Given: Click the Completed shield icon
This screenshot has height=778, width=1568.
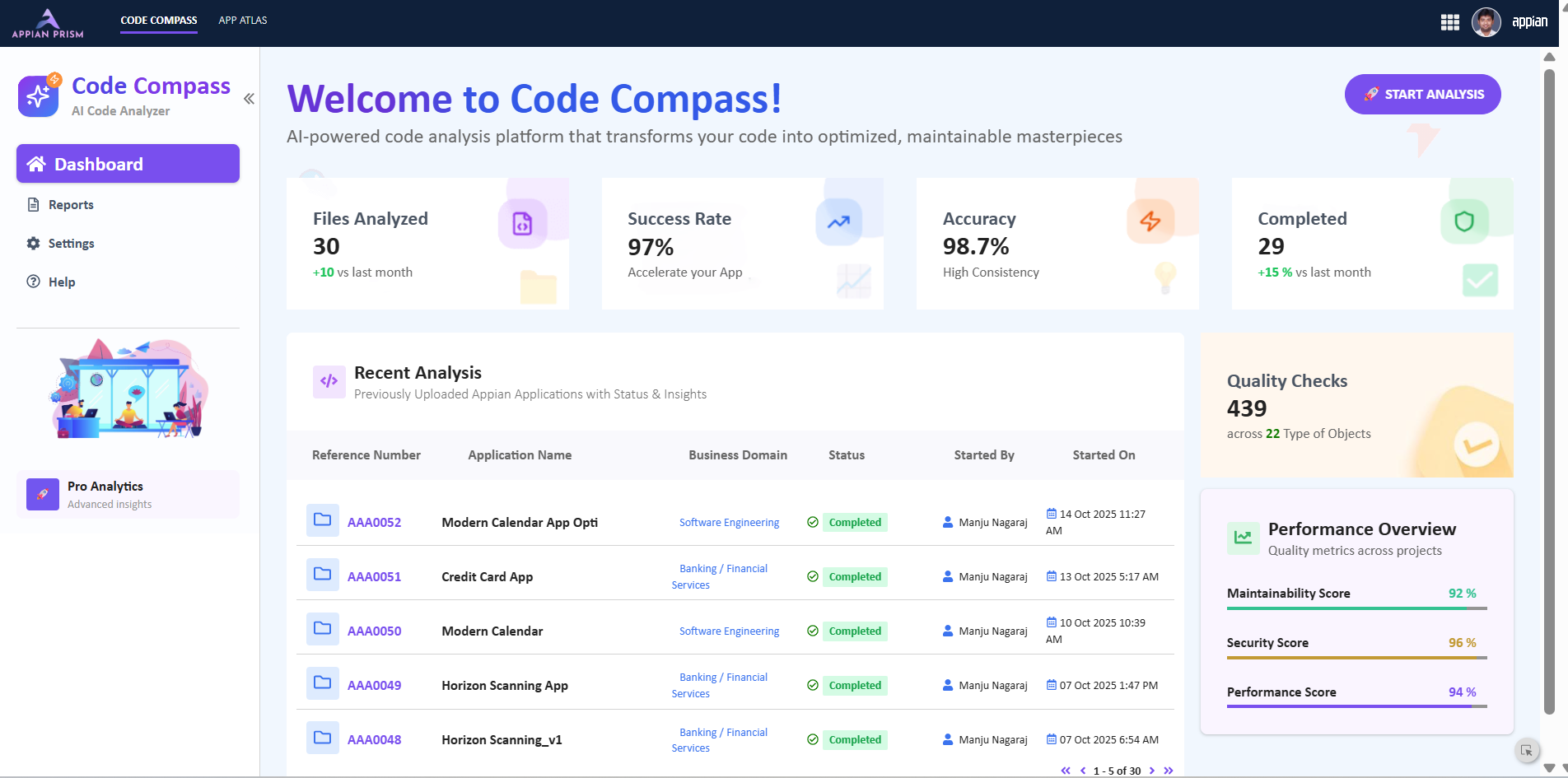Looking at the screenshot, I should 1463,221.
